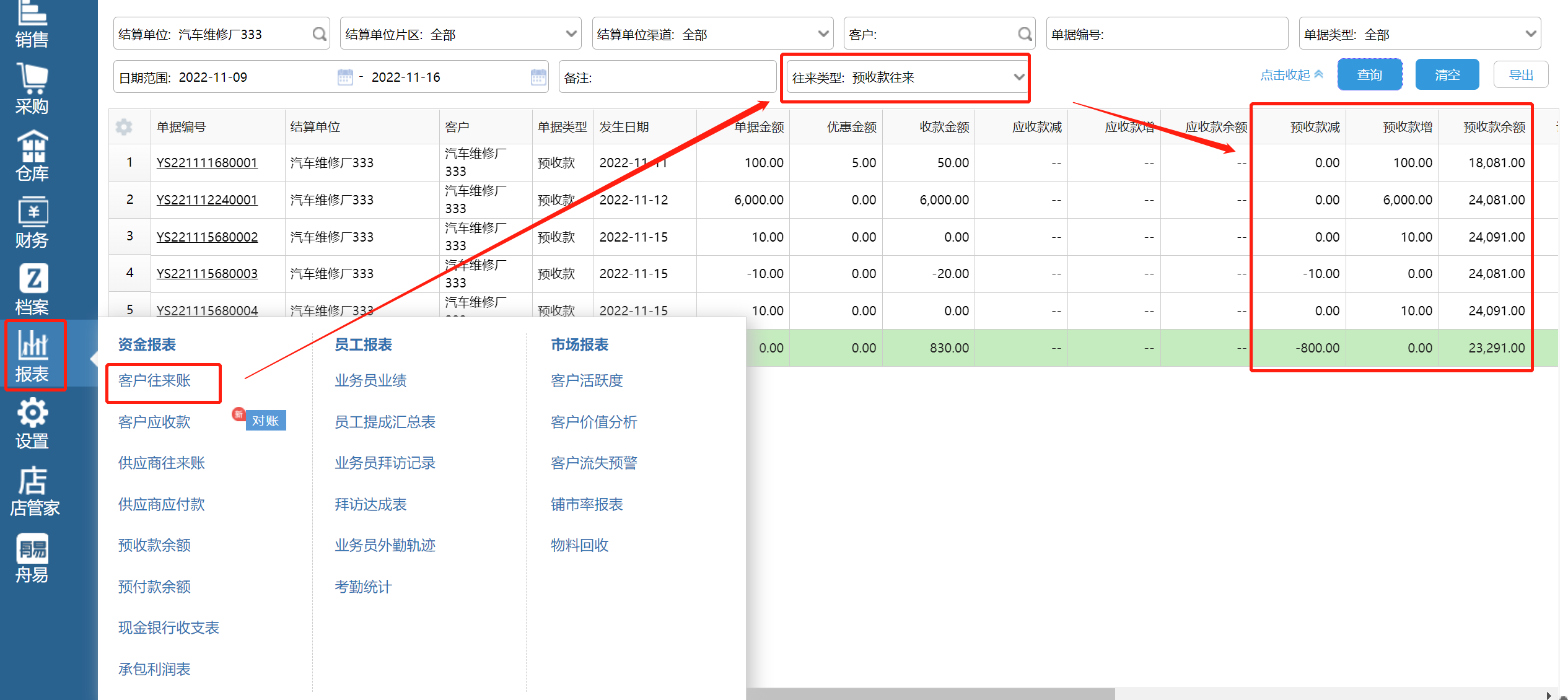Open the 档案 archive sidebar icon
This screenshot has height=700, width=1568.
[32, 289]
